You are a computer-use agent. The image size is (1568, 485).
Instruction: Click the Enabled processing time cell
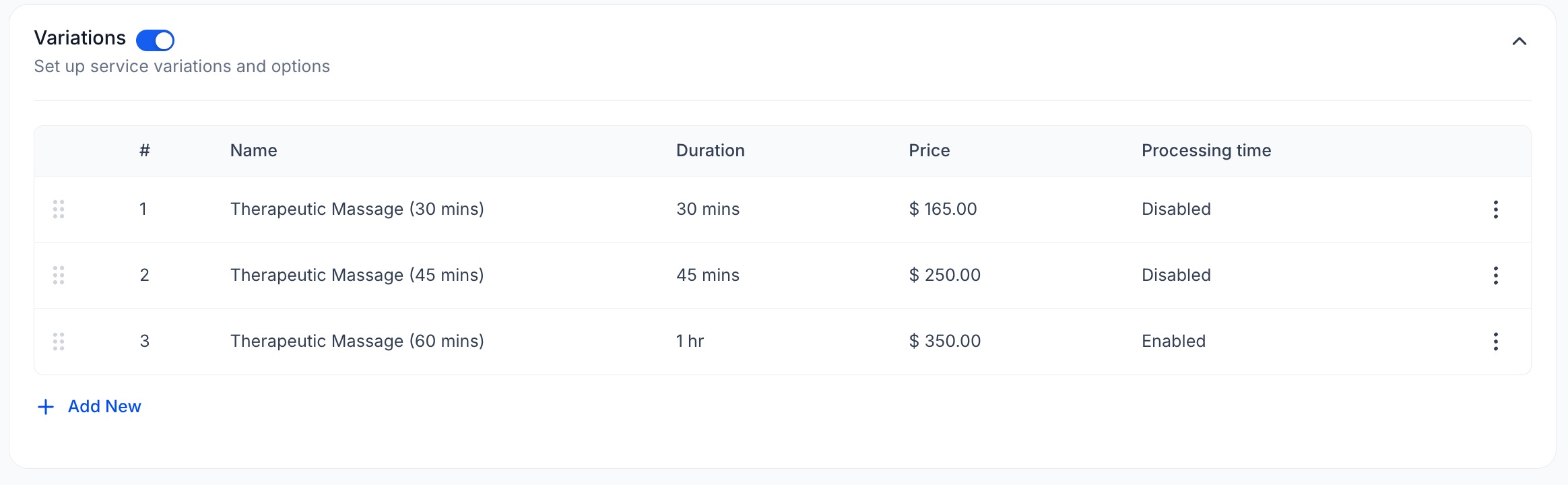point(1173,341)
